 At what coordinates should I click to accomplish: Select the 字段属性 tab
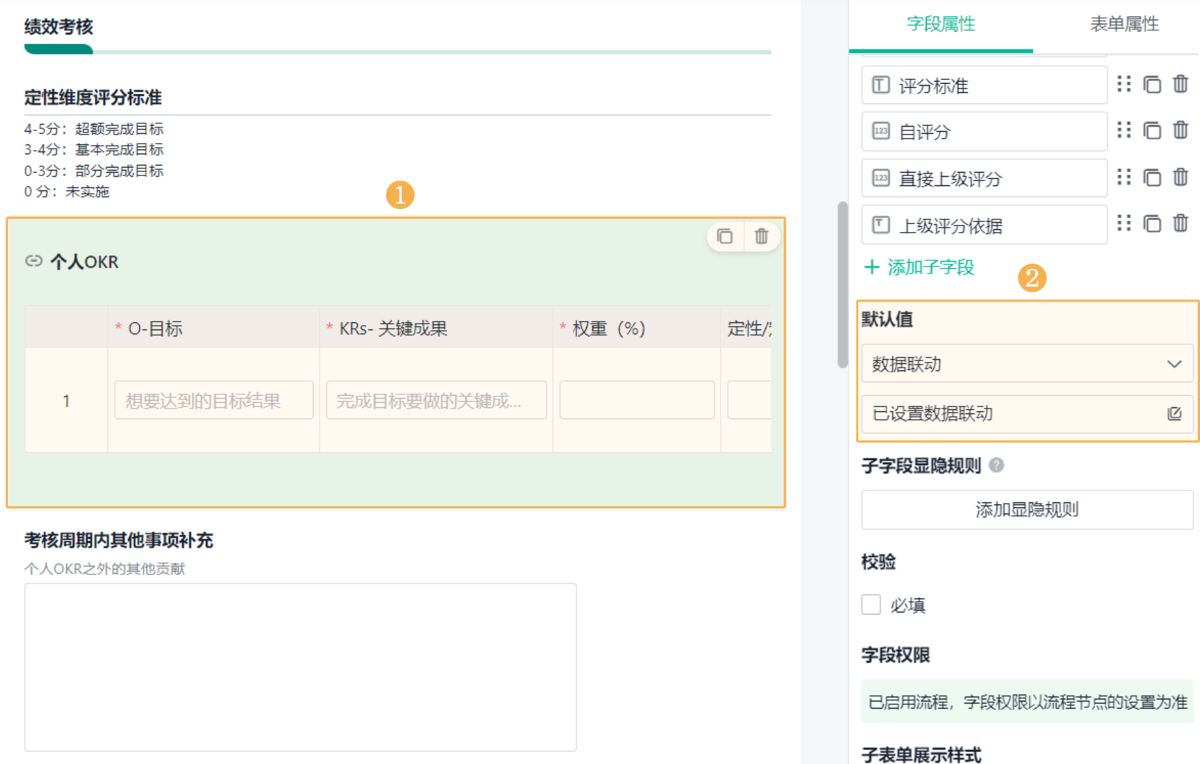pos(940,25)
